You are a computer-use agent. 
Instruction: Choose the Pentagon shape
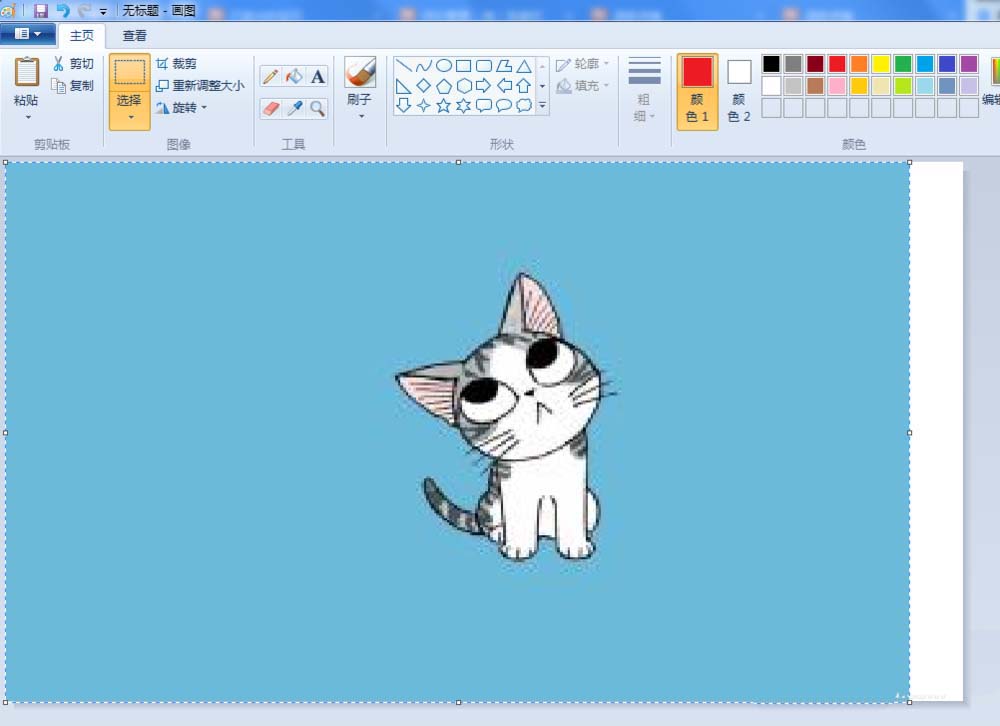[x=444, y=85]
